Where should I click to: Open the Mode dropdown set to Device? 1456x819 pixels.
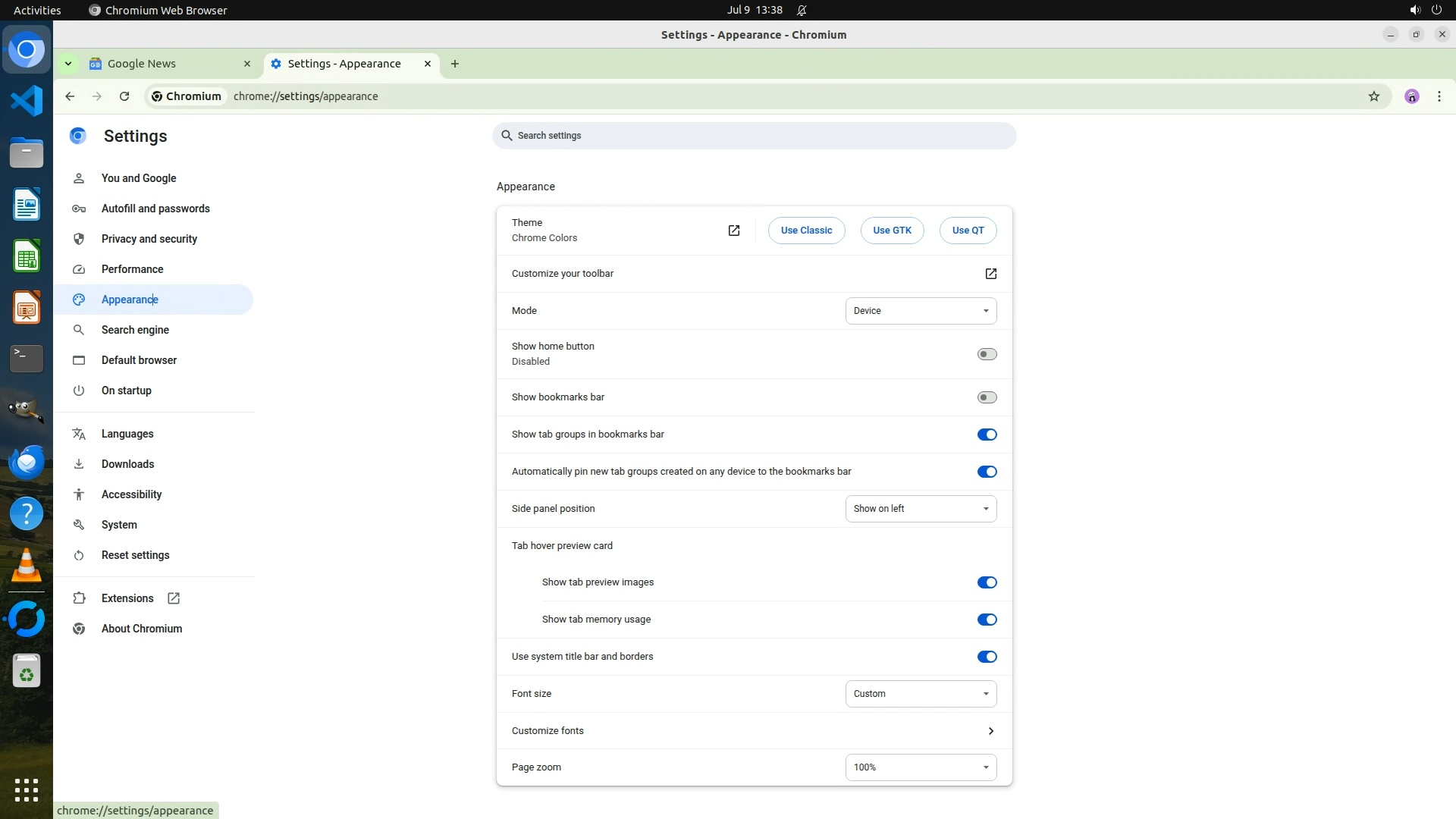pyautogui.click(x=921, y=311)
